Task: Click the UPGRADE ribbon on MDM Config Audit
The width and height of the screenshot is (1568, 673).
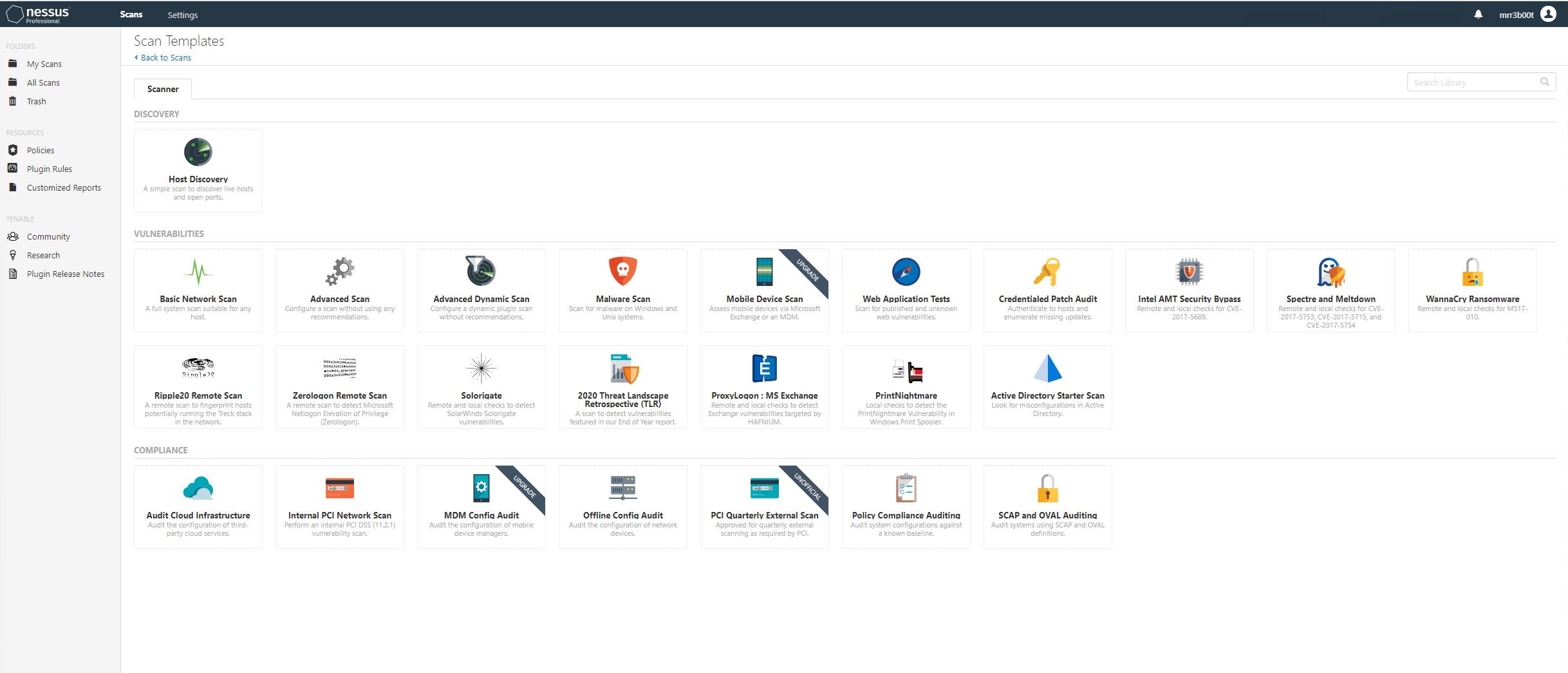Action: pos(525,486)
